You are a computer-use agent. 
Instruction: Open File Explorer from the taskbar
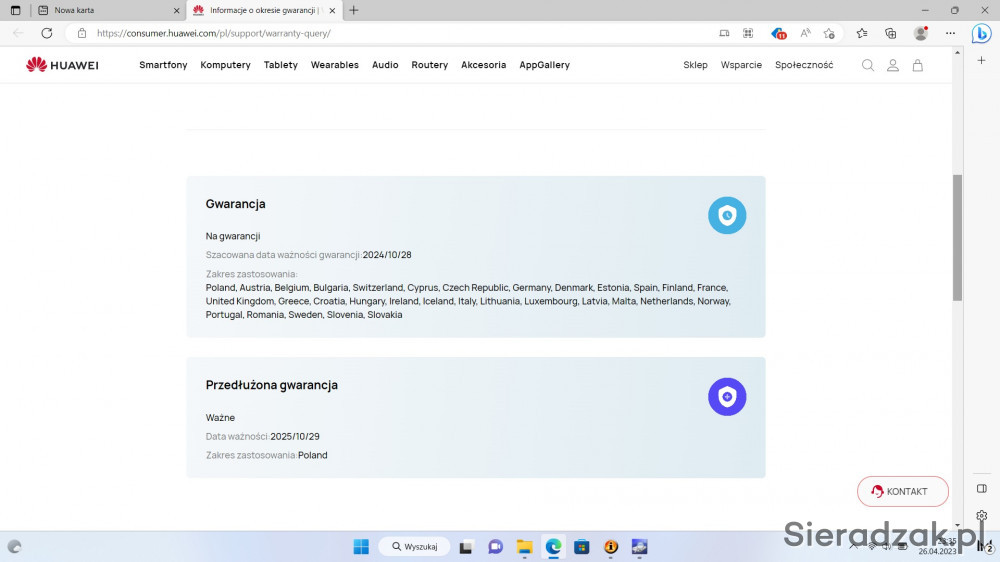coord(524,547)
